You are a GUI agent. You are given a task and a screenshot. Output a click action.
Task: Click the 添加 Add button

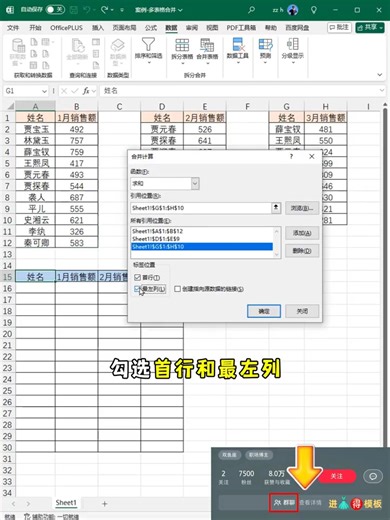tap(302, 233)
